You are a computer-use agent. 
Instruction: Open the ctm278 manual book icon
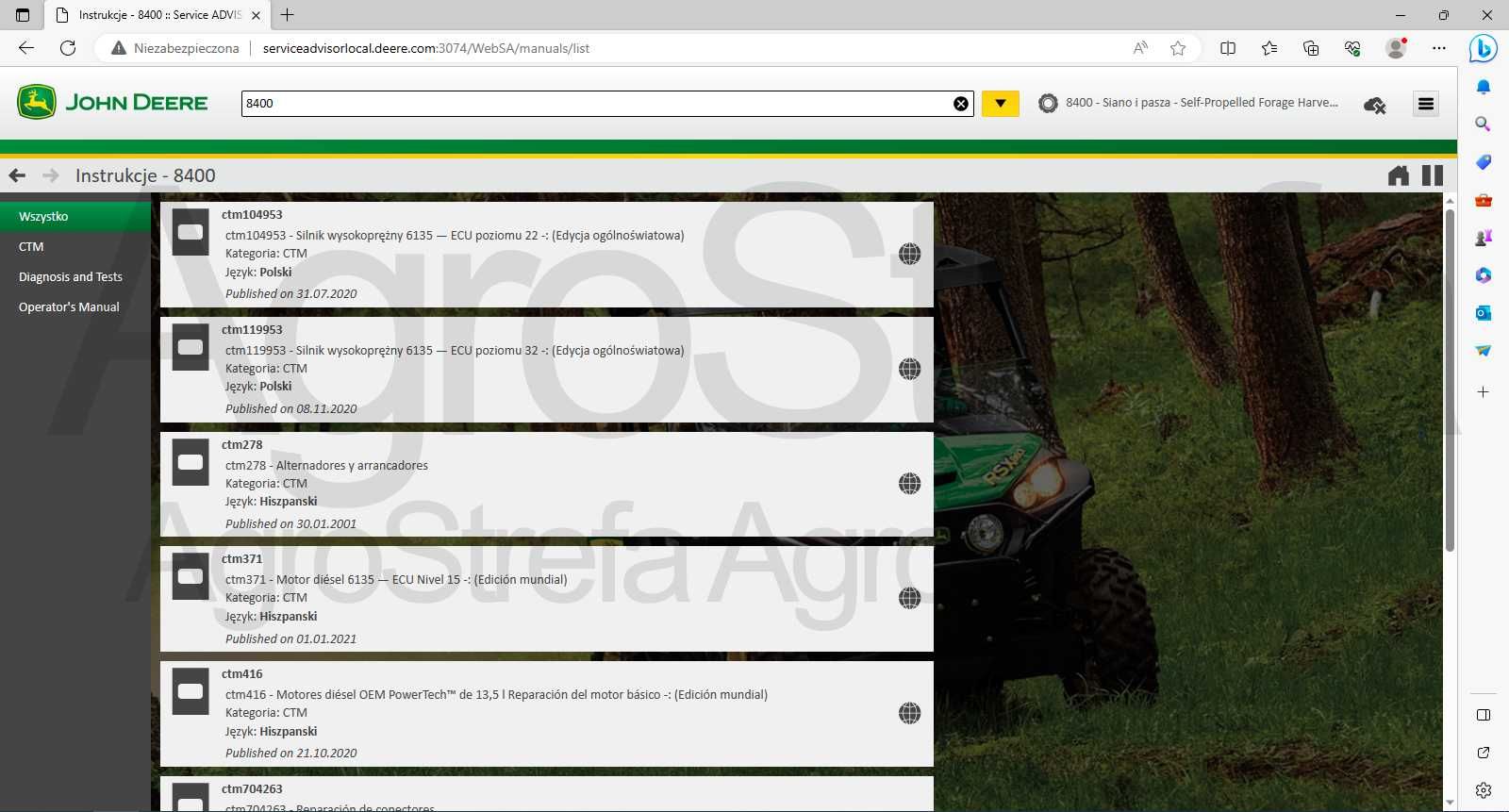coord(191,462)
